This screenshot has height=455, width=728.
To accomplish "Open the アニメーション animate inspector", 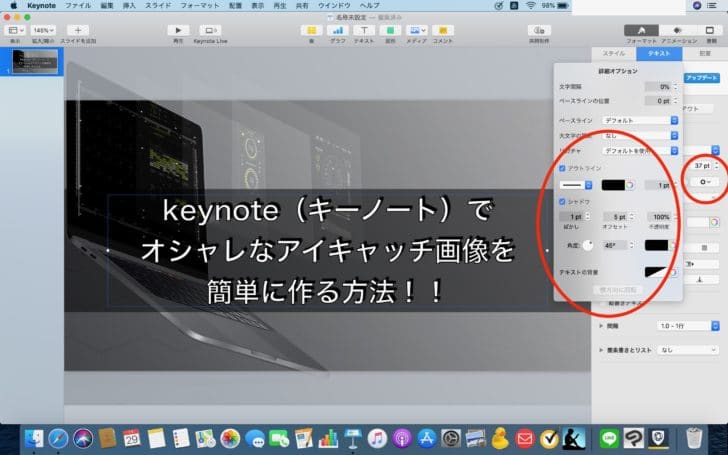I will click(x=677, y=30).
